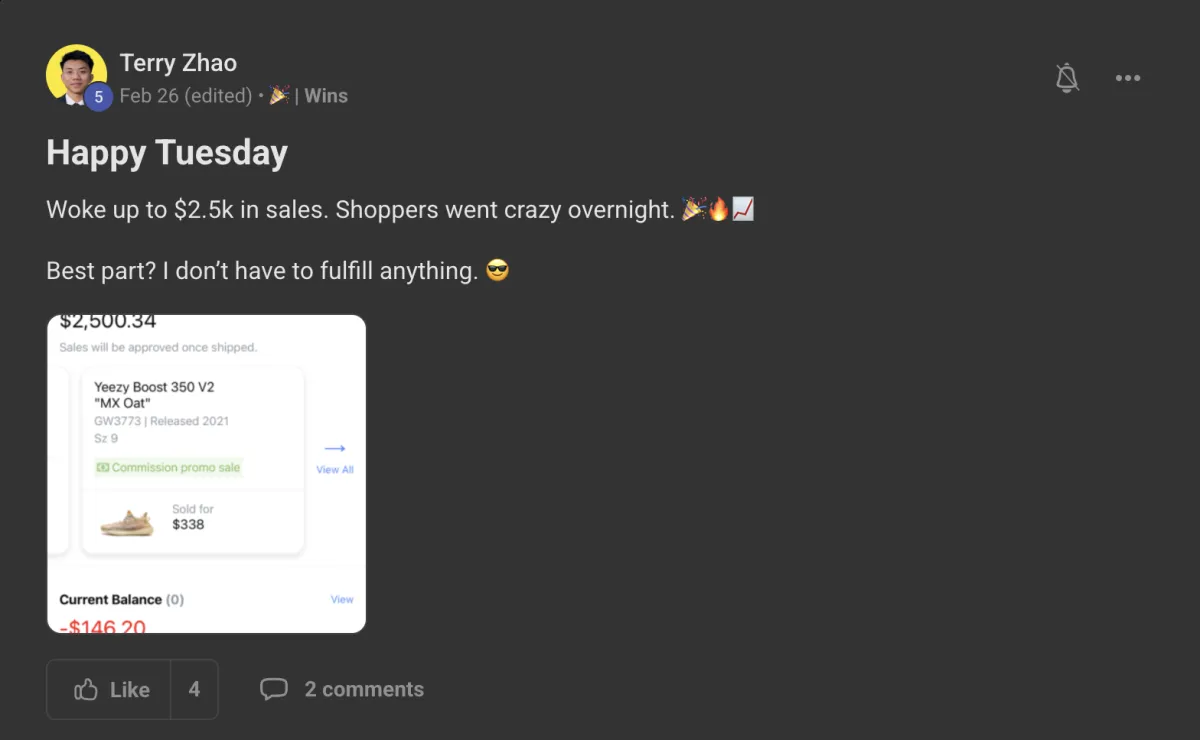Click the sunglasses emoji in the post
Viewport: 1200px width, 740px height.
click(497, 270)
